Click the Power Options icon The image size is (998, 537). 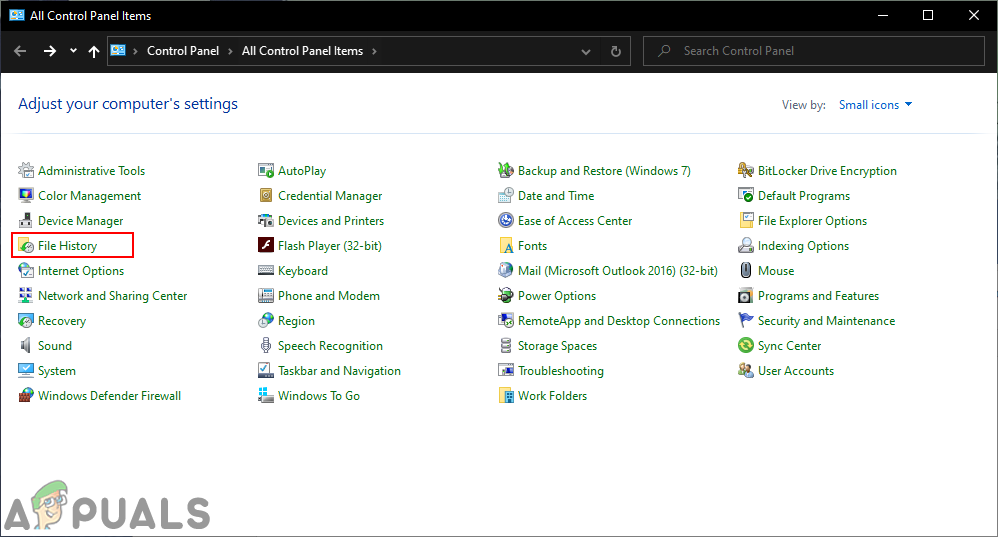[x=506, y=296]
